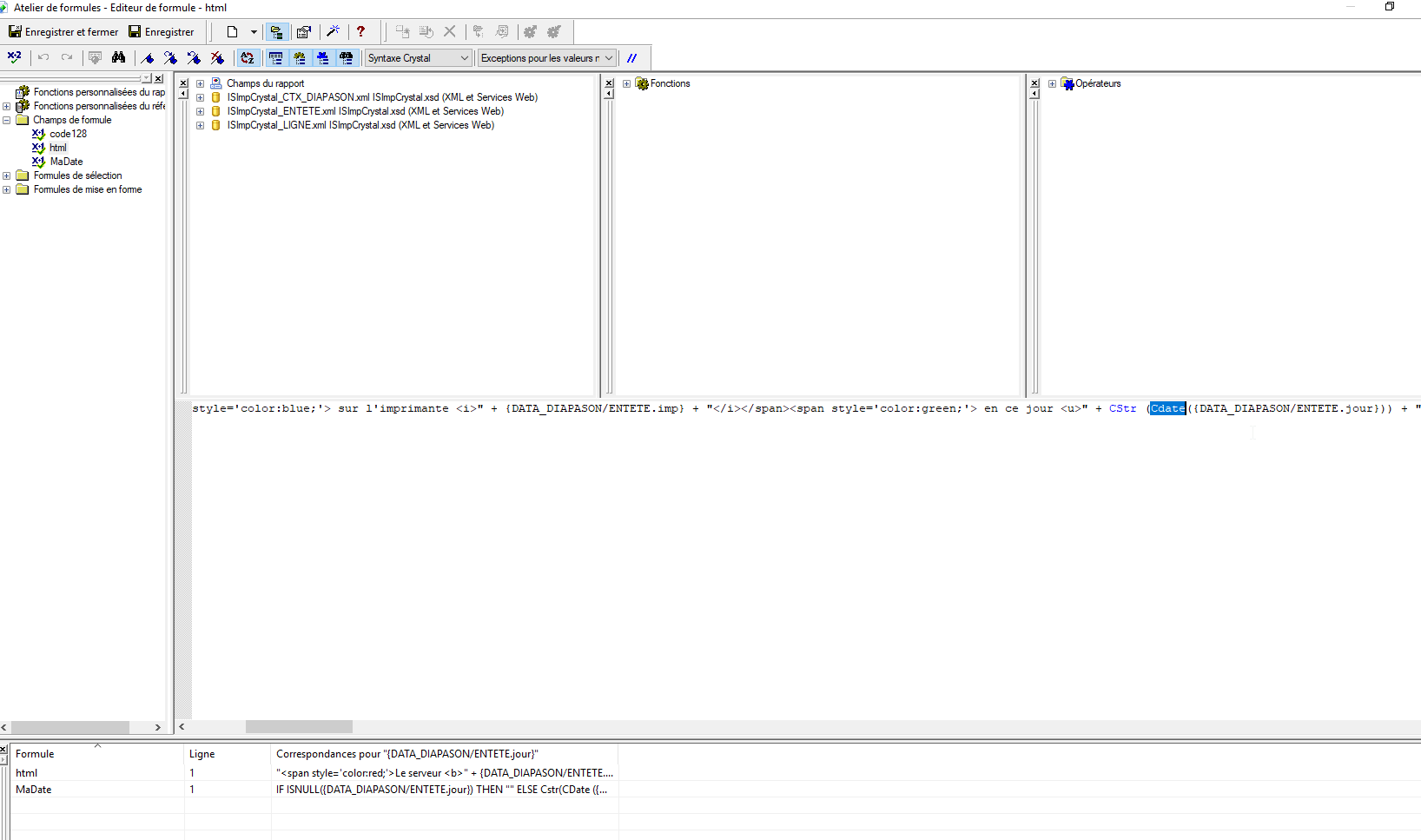Viewport: 1421px width, 840px height.
Task: Open the workshop tree panel icon
Action: [x=277, y=32]
